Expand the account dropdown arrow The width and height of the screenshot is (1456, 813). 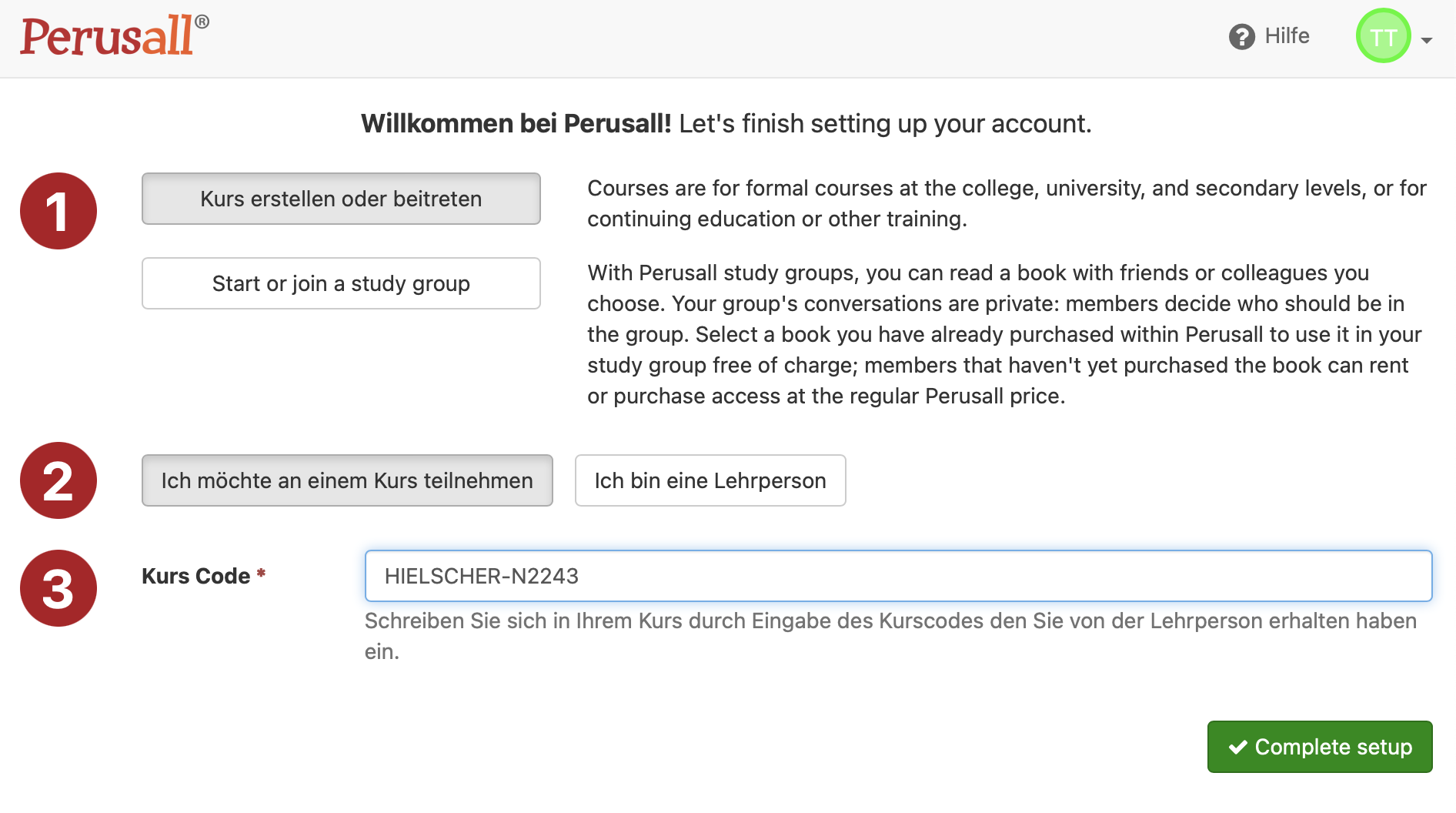click(x=1427, y=40)
